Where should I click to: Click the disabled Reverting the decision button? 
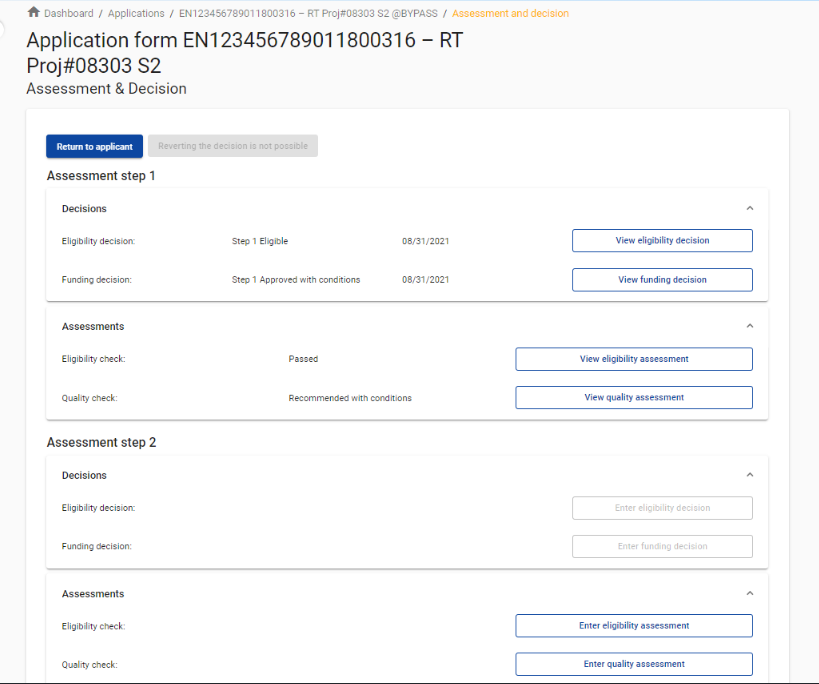click(x=233, y=147)
